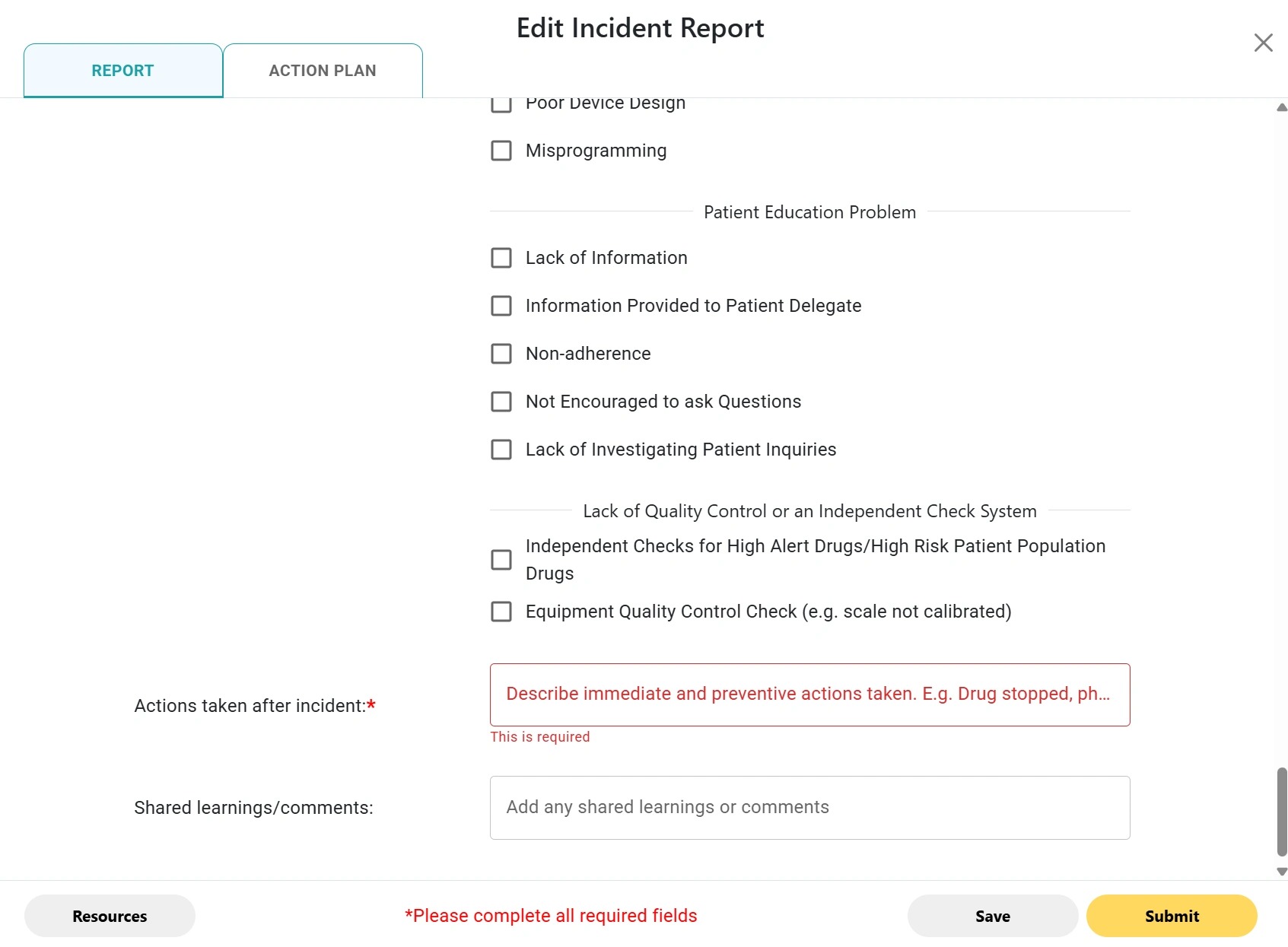1288x947 pixels.
Task: Toggle Not Encouraged to ask Questions
Action: coord(501,402)
